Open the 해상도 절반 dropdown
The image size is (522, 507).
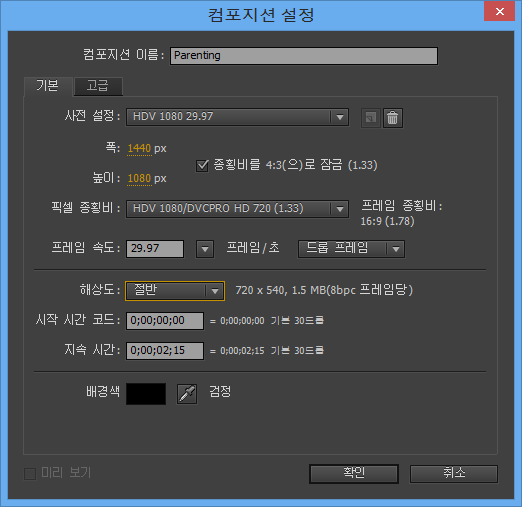tap(175, 291)
